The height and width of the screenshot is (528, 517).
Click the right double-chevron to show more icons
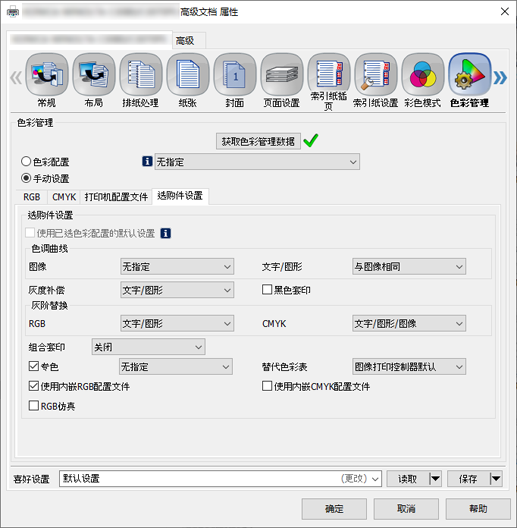coord(500,78)
